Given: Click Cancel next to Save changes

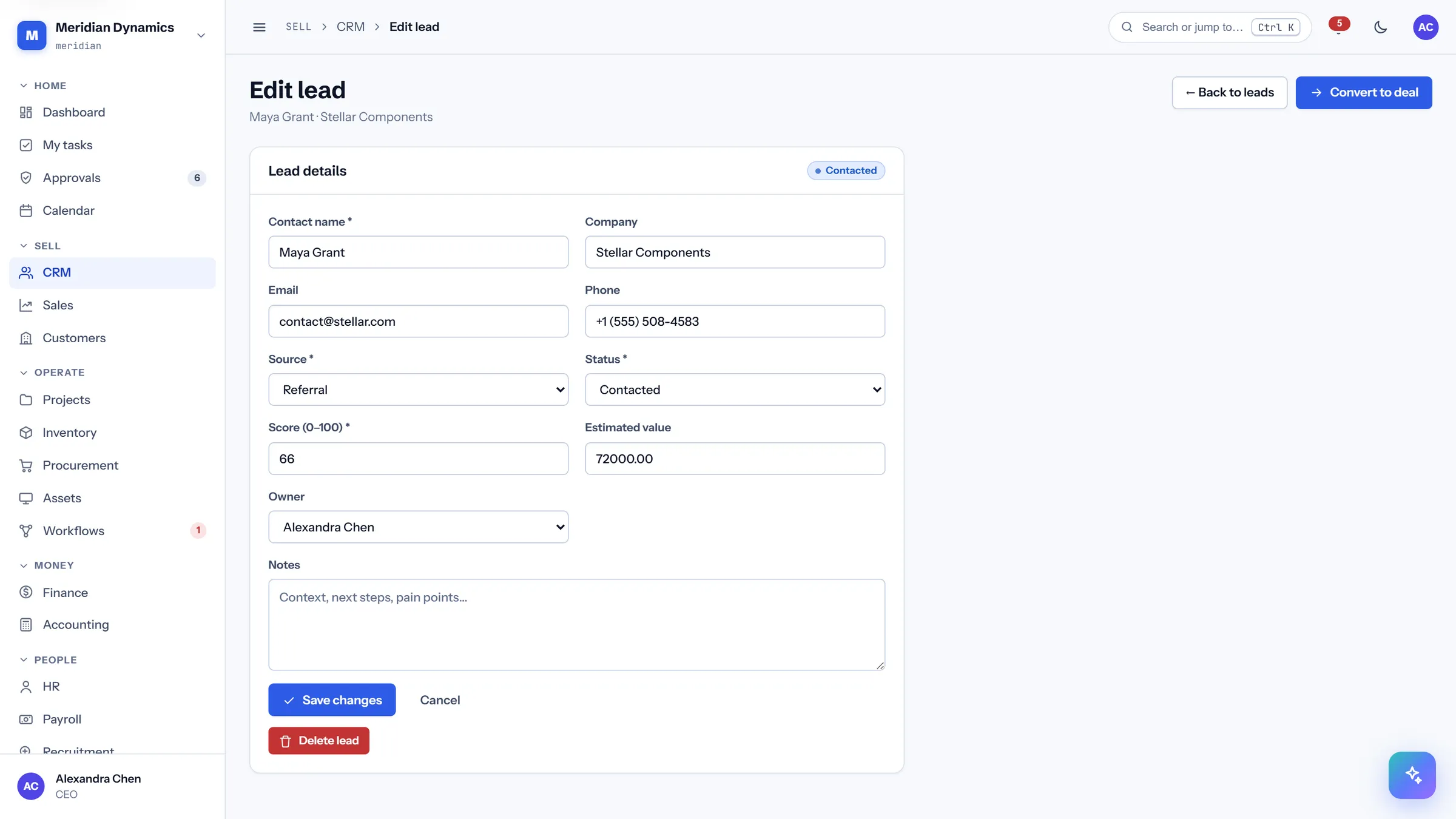Looking at the screenshot, I should coord(440,700).
